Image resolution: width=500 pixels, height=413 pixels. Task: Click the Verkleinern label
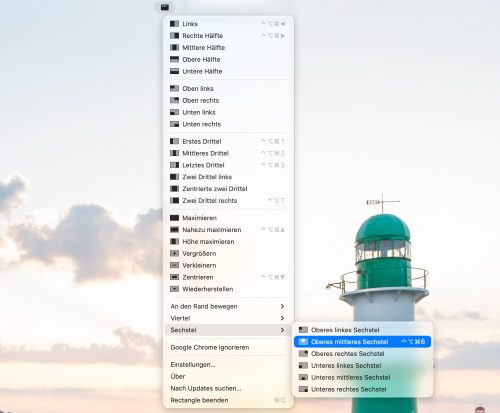[199, 265]
